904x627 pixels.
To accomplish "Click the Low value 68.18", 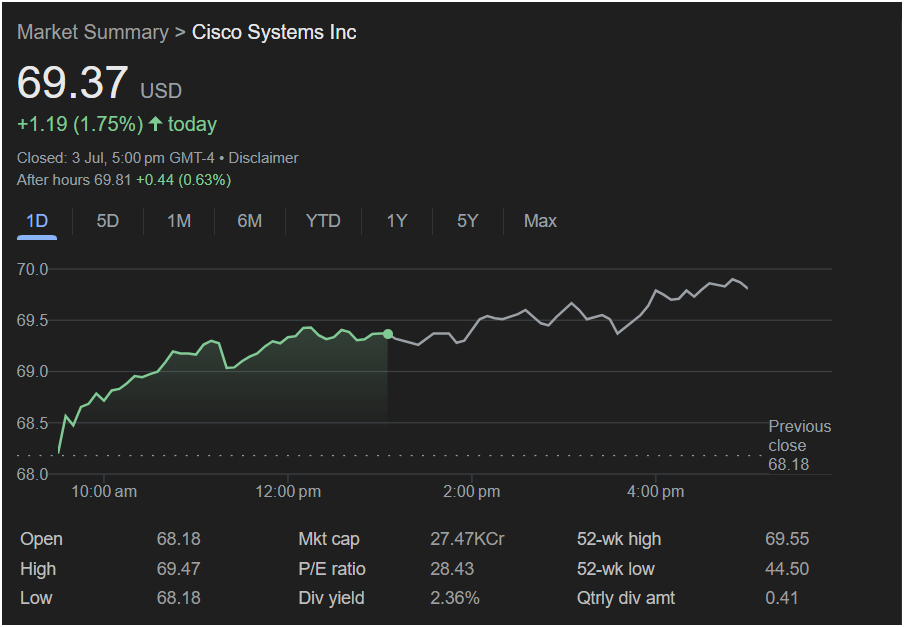I will click(179, 598).
